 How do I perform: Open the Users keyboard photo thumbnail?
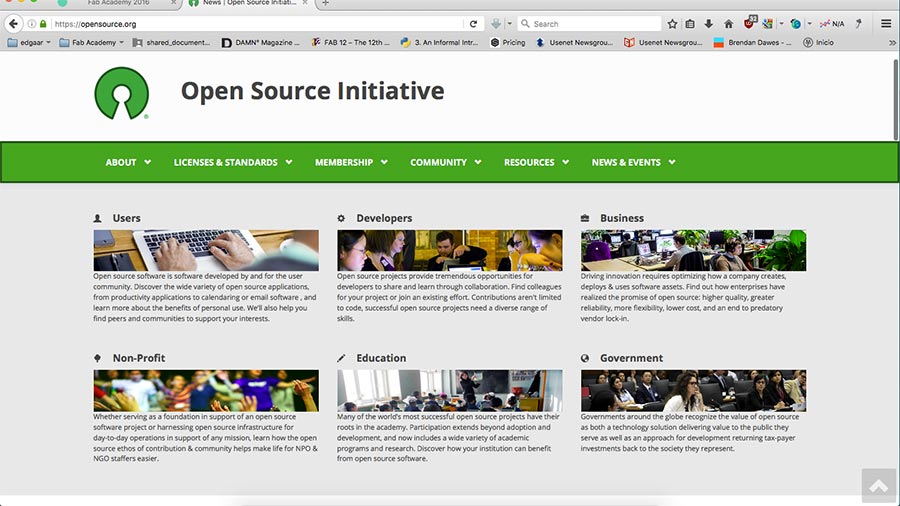click(206, 250)
